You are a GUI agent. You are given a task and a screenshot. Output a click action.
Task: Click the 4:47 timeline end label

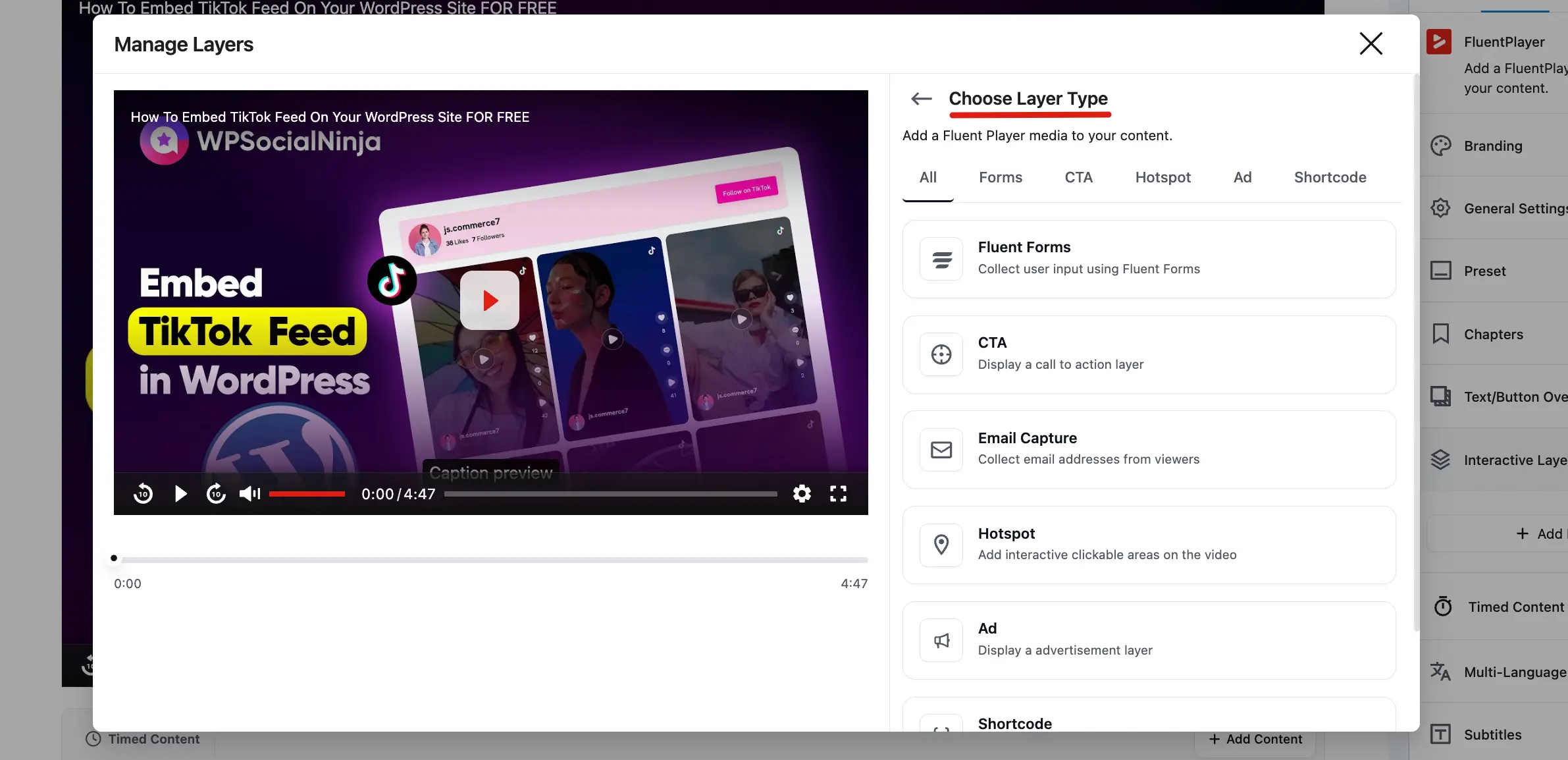854,584
